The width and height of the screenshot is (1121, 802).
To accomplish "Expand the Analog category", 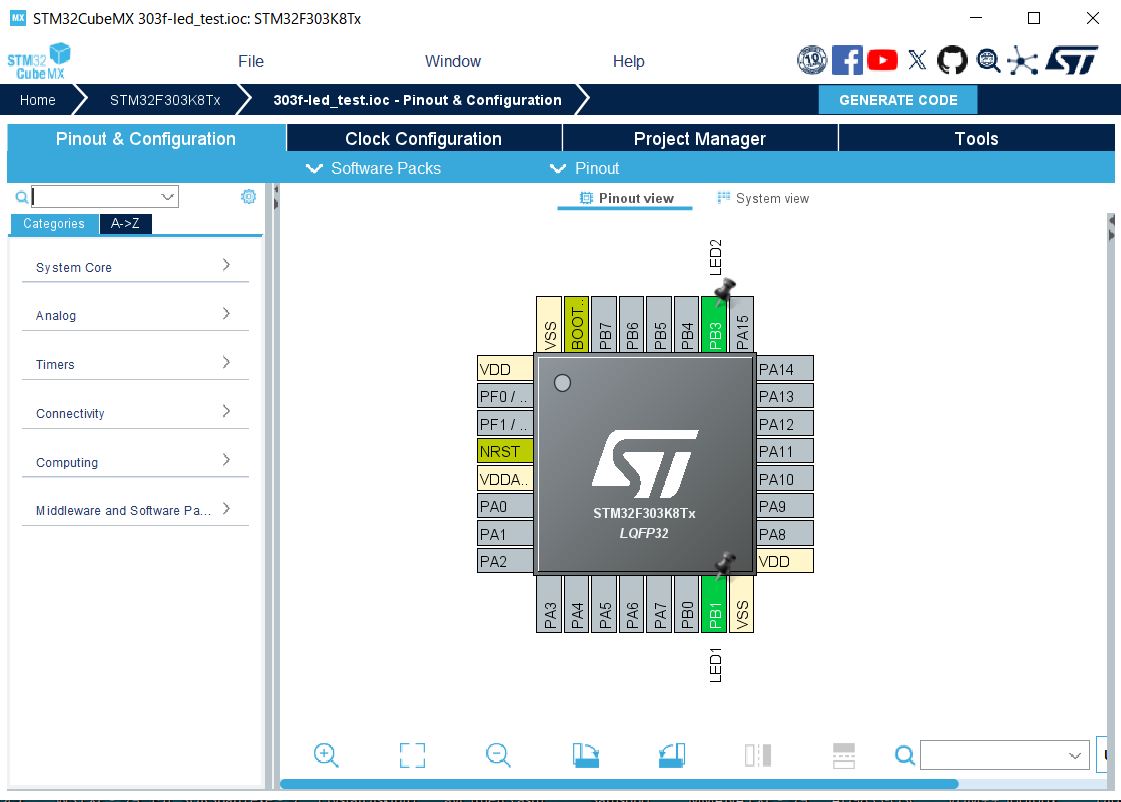I will point(135,315).
